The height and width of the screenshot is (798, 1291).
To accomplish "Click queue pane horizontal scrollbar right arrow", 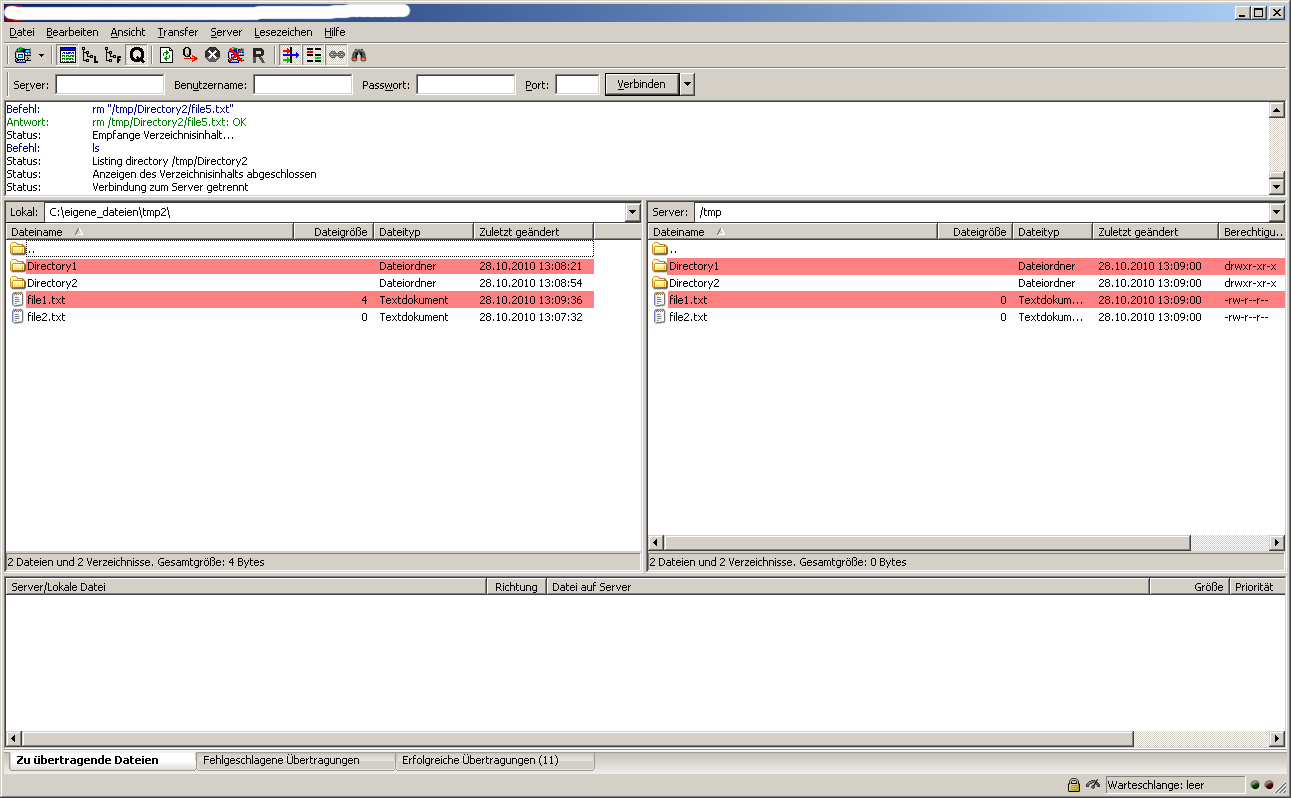I will click(1276, 739).
